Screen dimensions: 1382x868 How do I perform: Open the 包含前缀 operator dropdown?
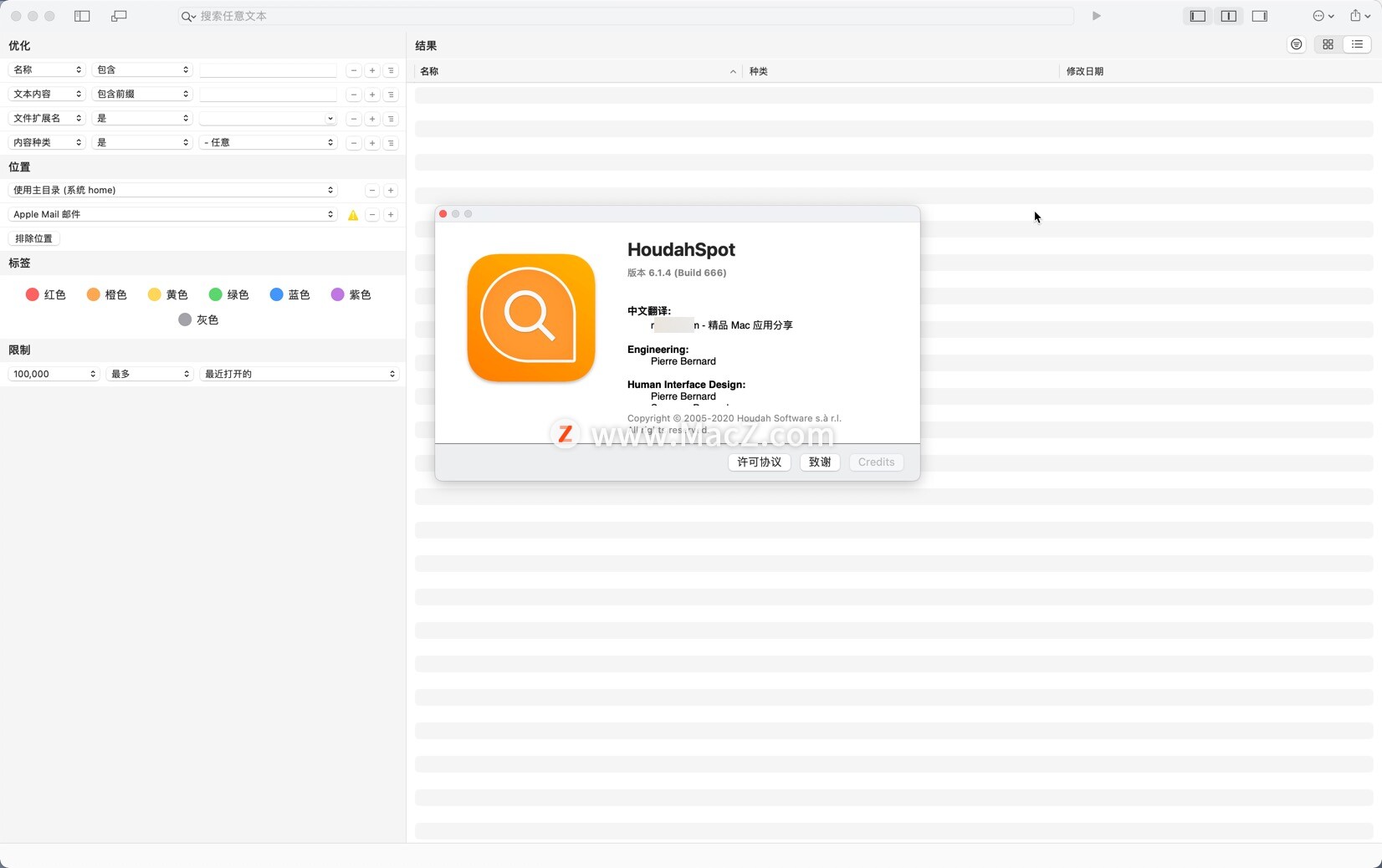pos(142,94)
